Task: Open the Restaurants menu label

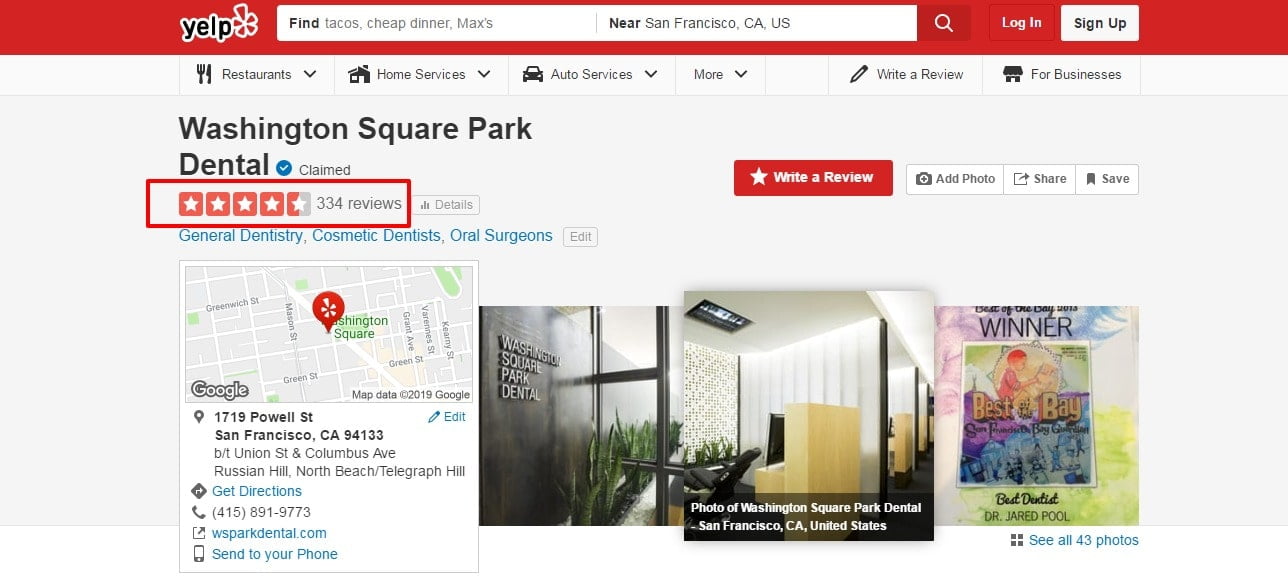Action: [x=257, y=74]
